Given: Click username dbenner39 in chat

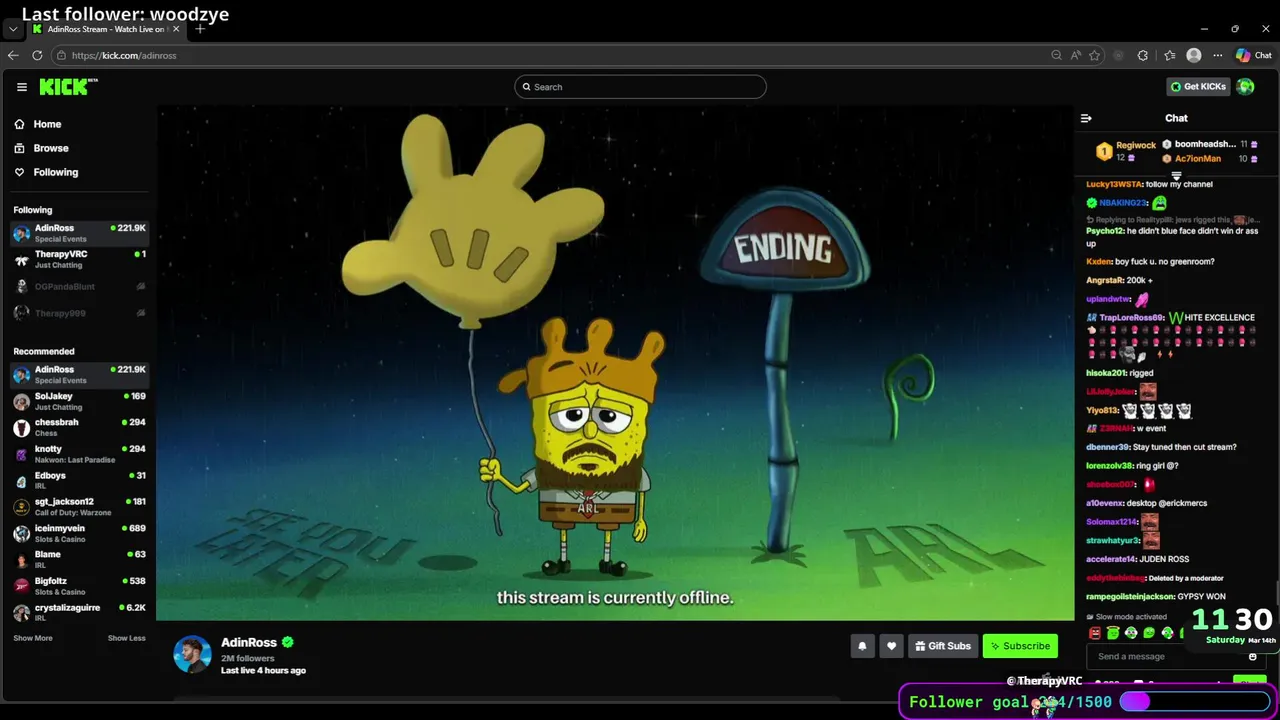Looking at the screenshot, I should coord(1108,447).
